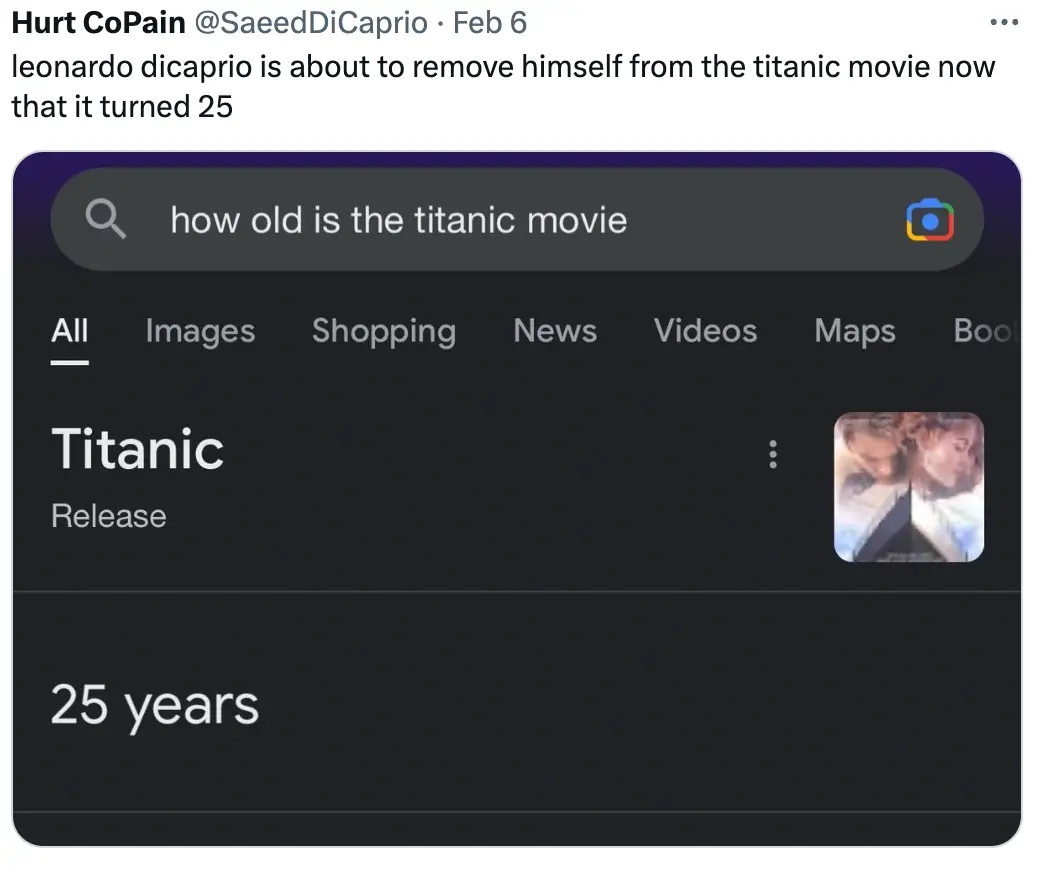
Task: Click the ellipsis icon on the tweet
Action: pyautogui.click(x=1003, y=22)
